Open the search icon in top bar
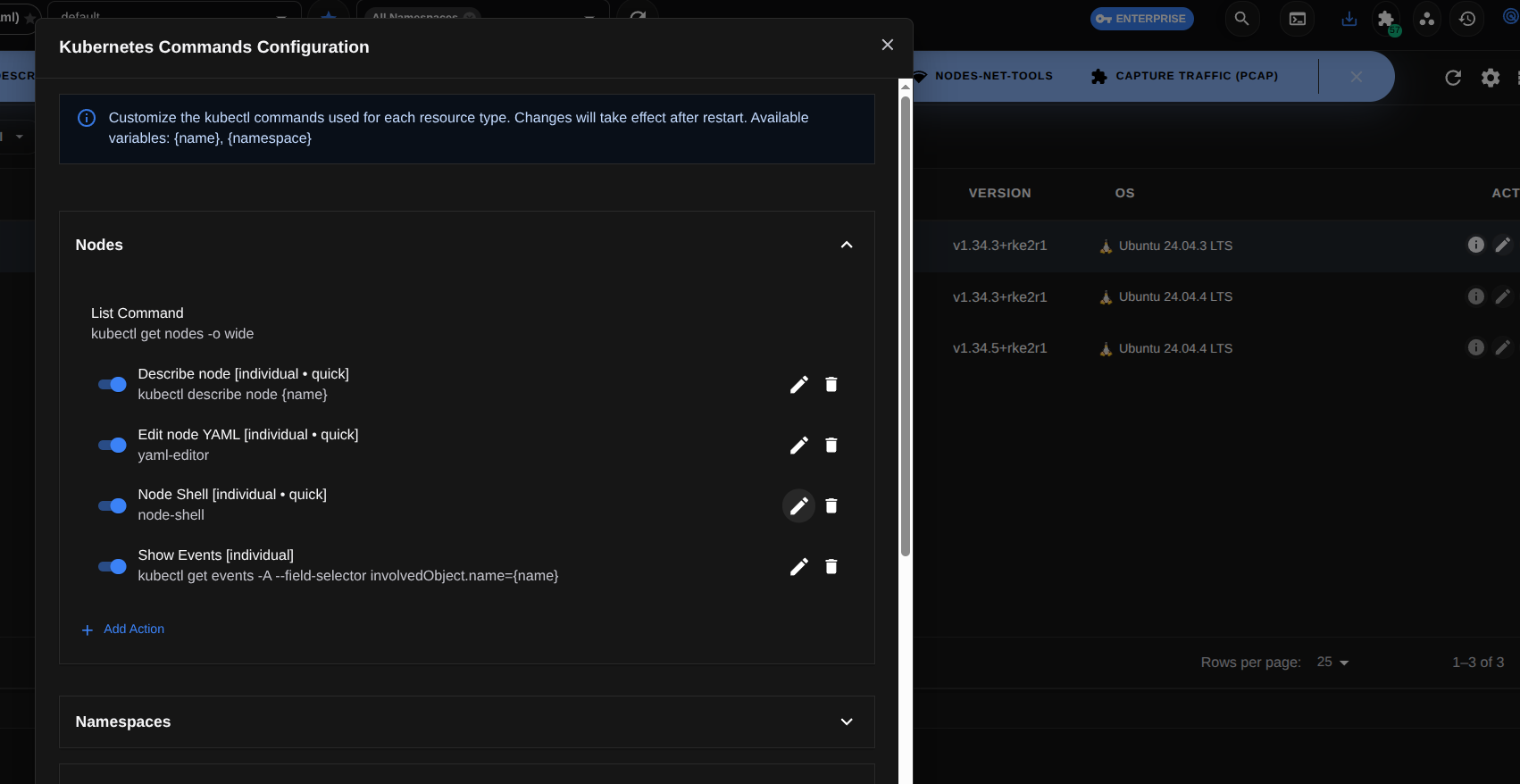Image resolution: width=1520 pixels, height=784 pixels. 1241,19
